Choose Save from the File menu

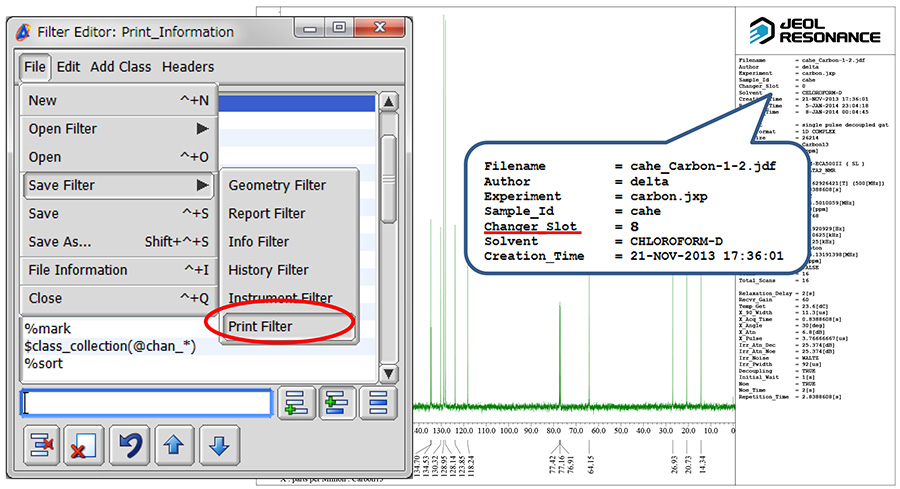(119, 214)
